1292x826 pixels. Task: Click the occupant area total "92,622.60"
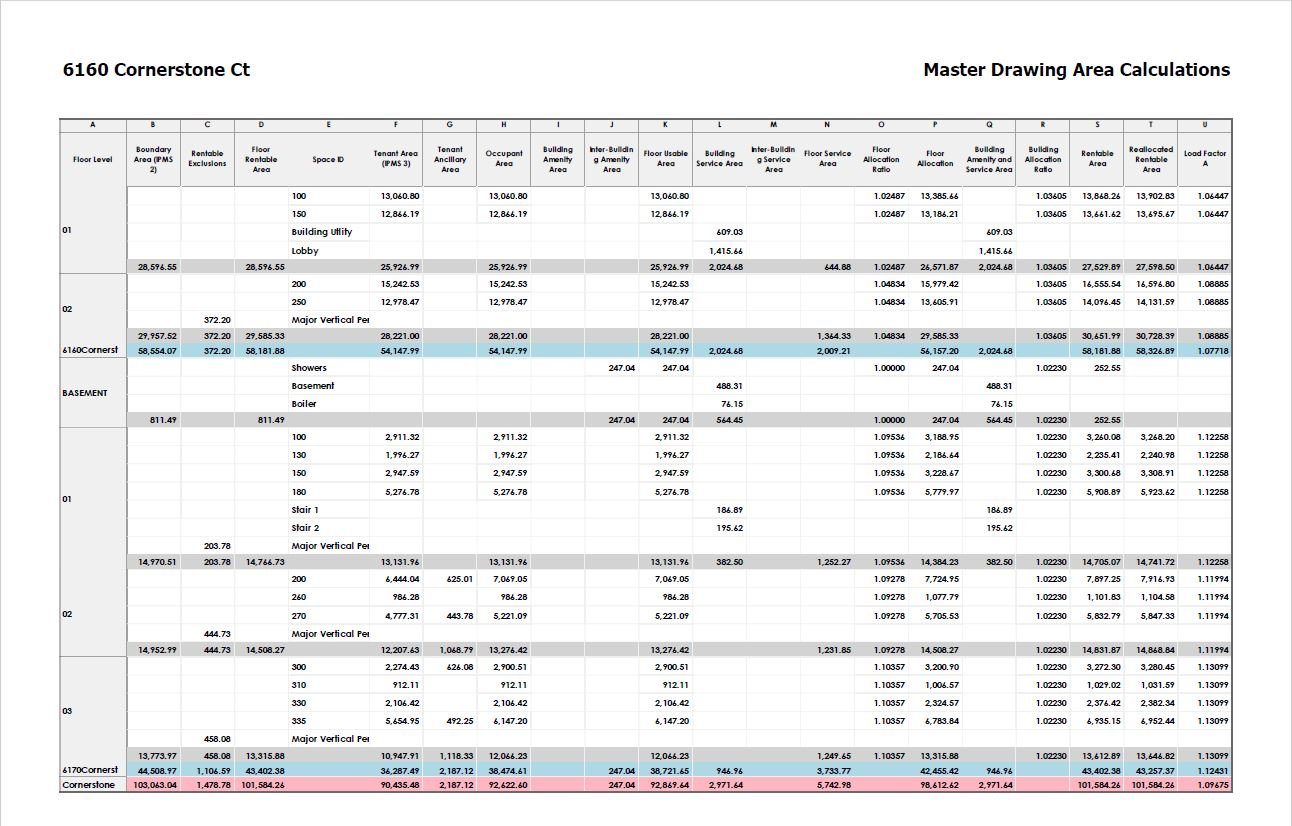click(507, 785)
